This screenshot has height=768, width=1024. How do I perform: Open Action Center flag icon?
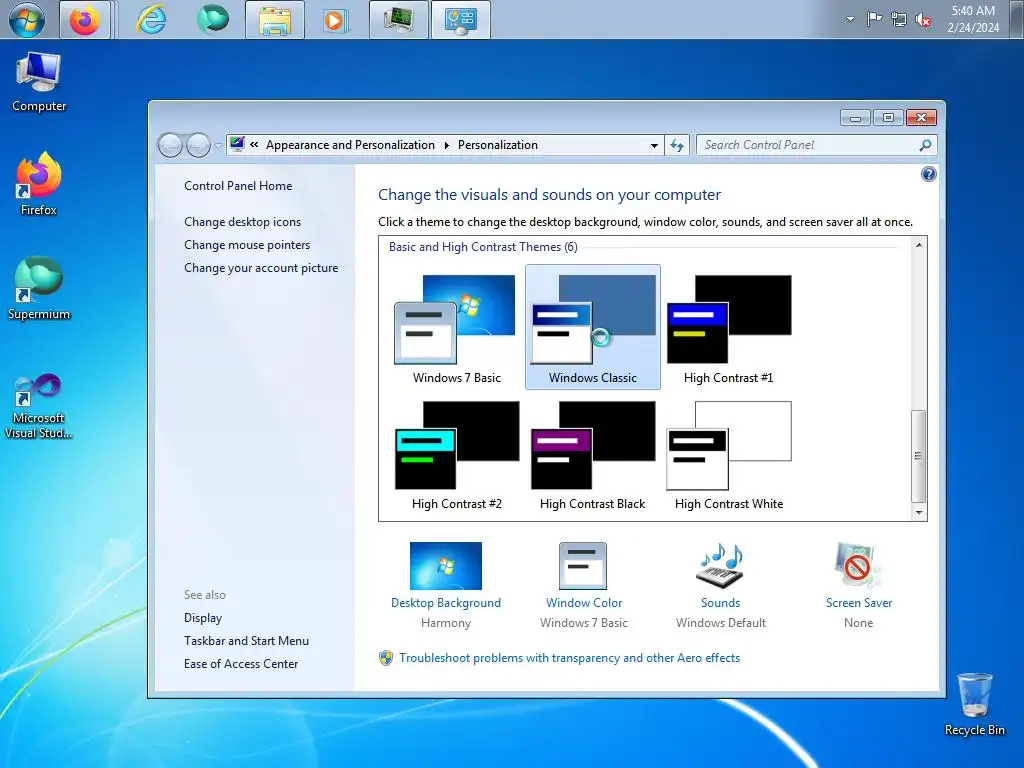pos(874,19)
